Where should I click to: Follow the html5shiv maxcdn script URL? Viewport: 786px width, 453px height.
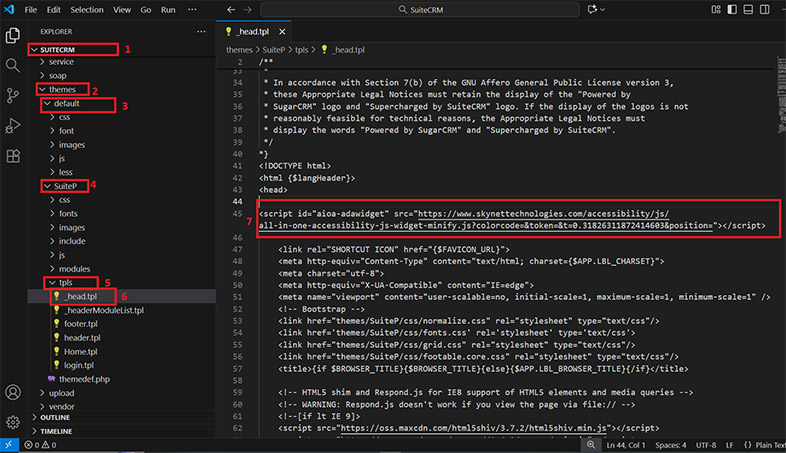pyautogui.click(x=473, y=428)
